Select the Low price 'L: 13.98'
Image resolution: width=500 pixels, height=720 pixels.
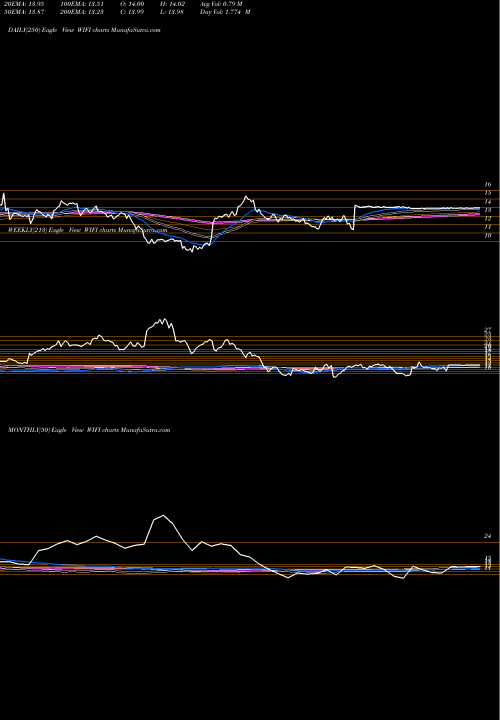[x=174, y=12]
